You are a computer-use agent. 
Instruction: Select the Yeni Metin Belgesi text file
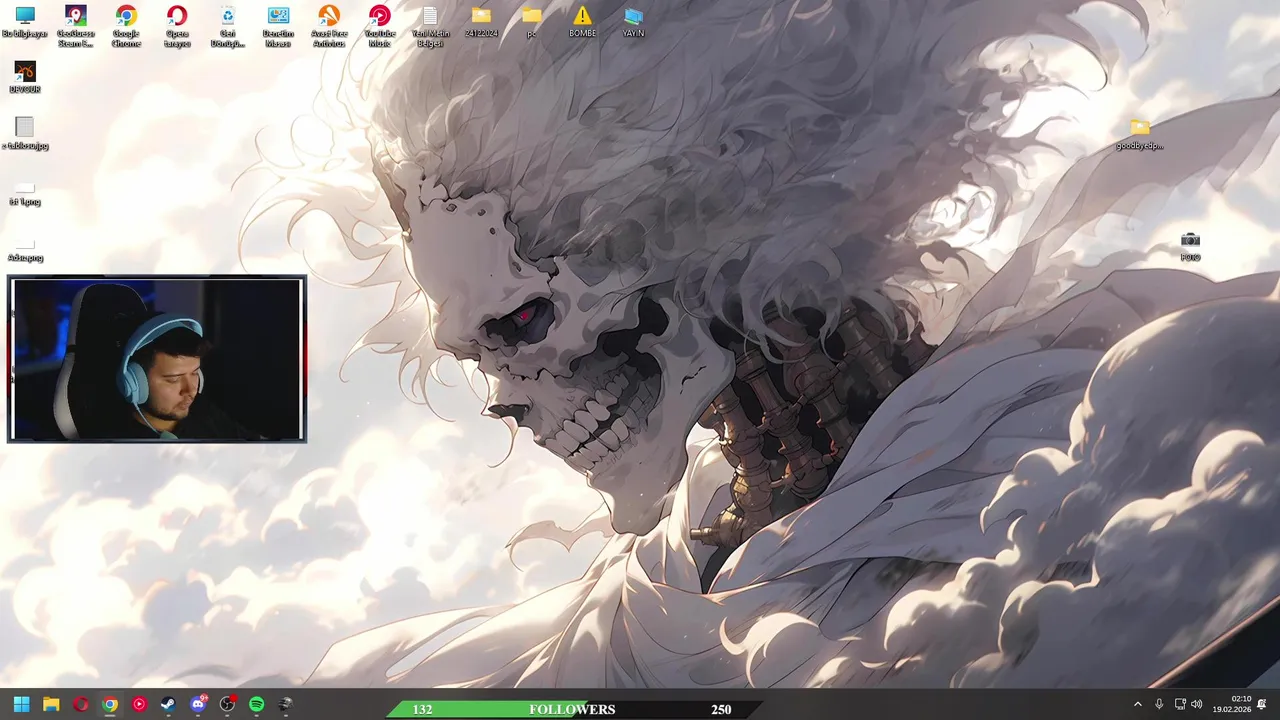(430, 26)
